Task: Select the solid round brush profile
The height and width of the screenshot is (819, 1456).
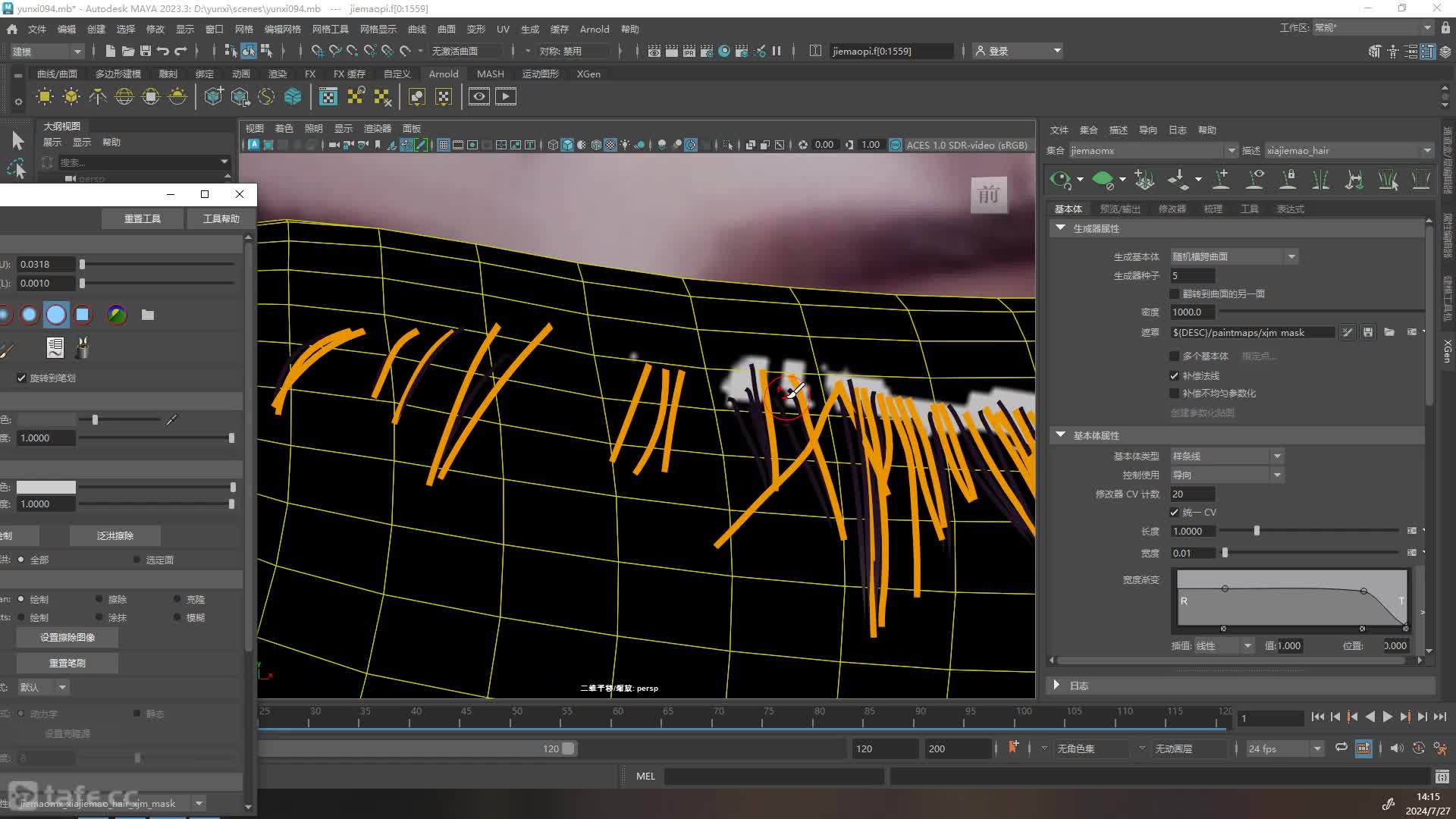Action: click(56, 315)
